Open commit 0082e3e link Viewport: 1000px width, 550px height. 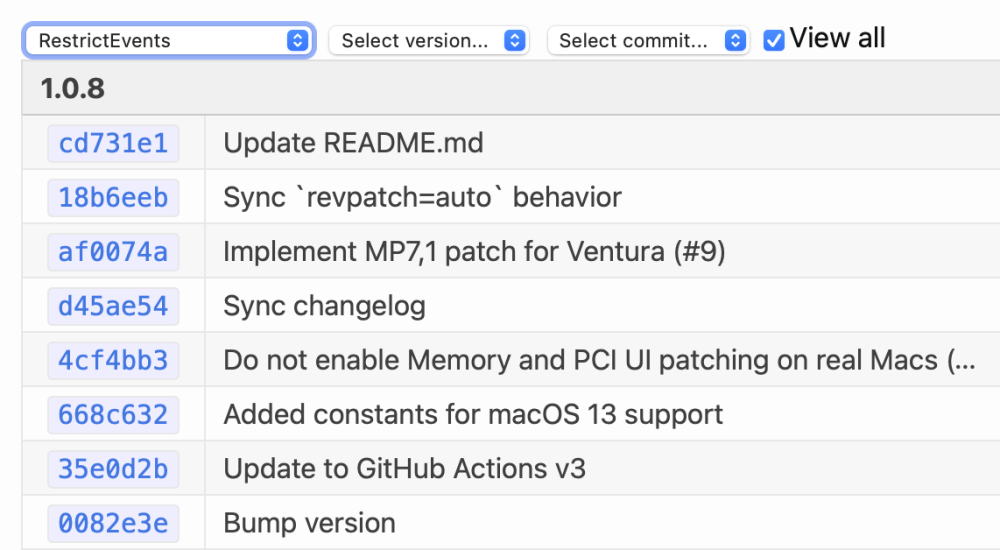click(113, 523)
